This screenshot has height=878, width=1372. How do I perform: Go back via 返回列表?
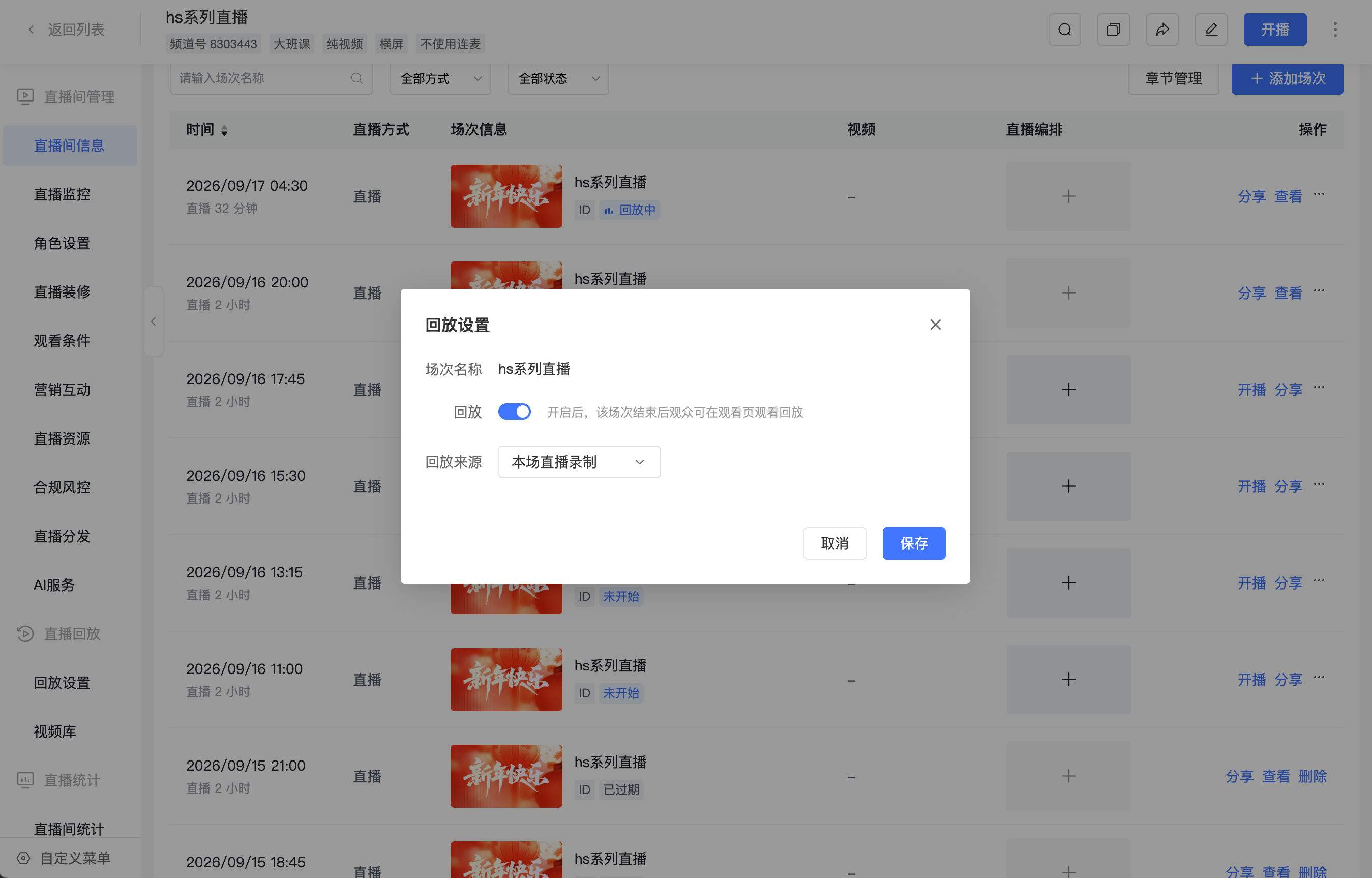(x=67, y=30)
